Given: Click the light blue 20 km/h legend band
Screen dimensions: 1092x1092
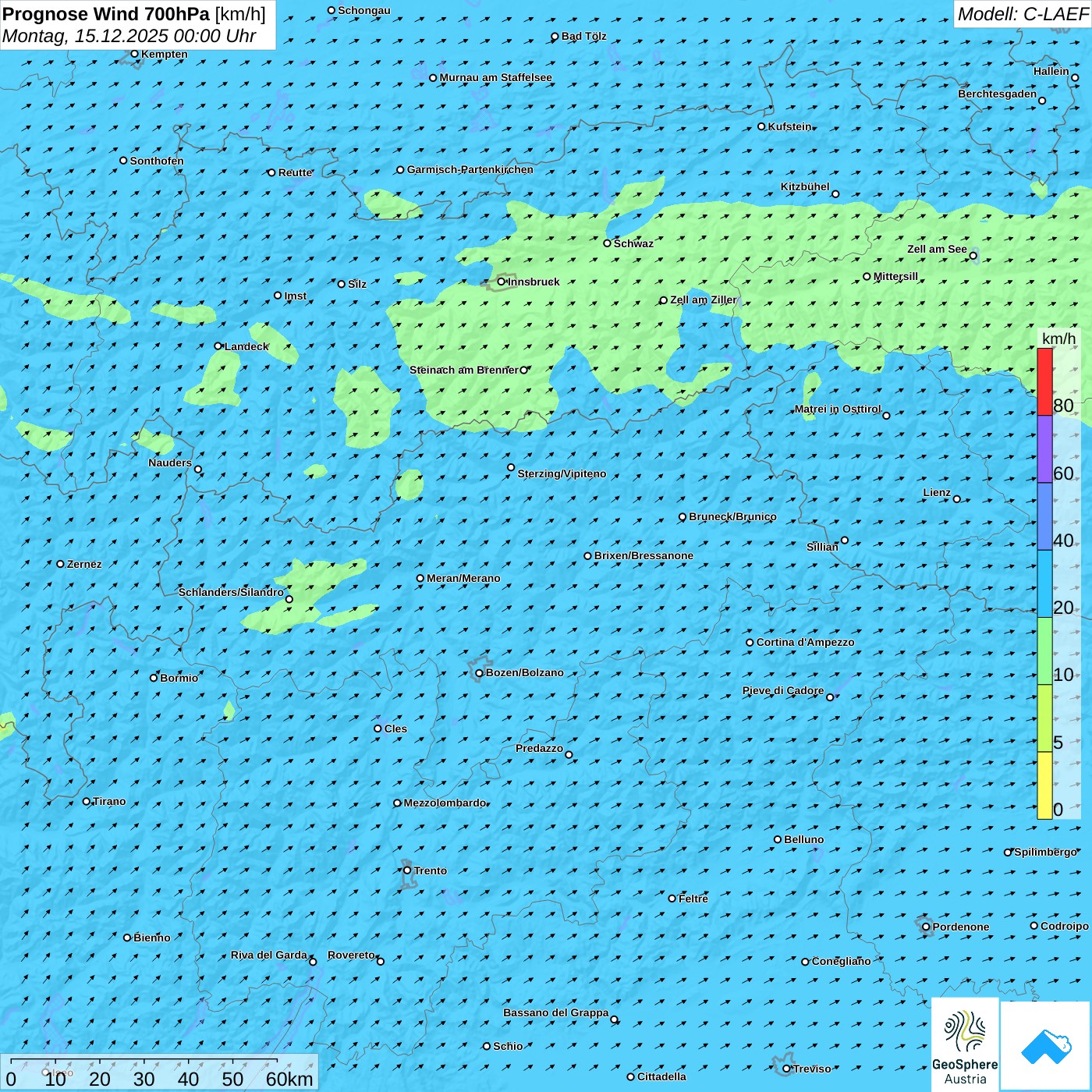Looking at the screenshot, I should click(x=1044, y=583).
